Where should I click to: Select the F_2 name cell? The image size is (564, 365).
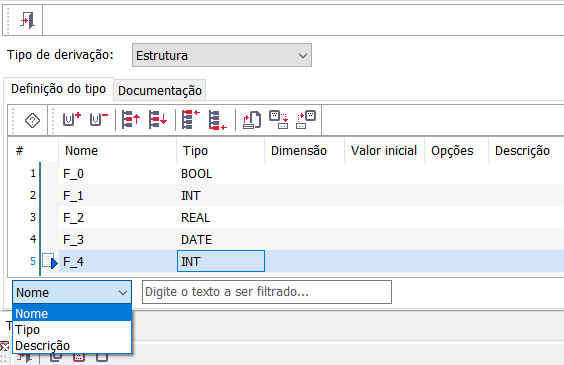pyautogui.click(x=118, y=218)
